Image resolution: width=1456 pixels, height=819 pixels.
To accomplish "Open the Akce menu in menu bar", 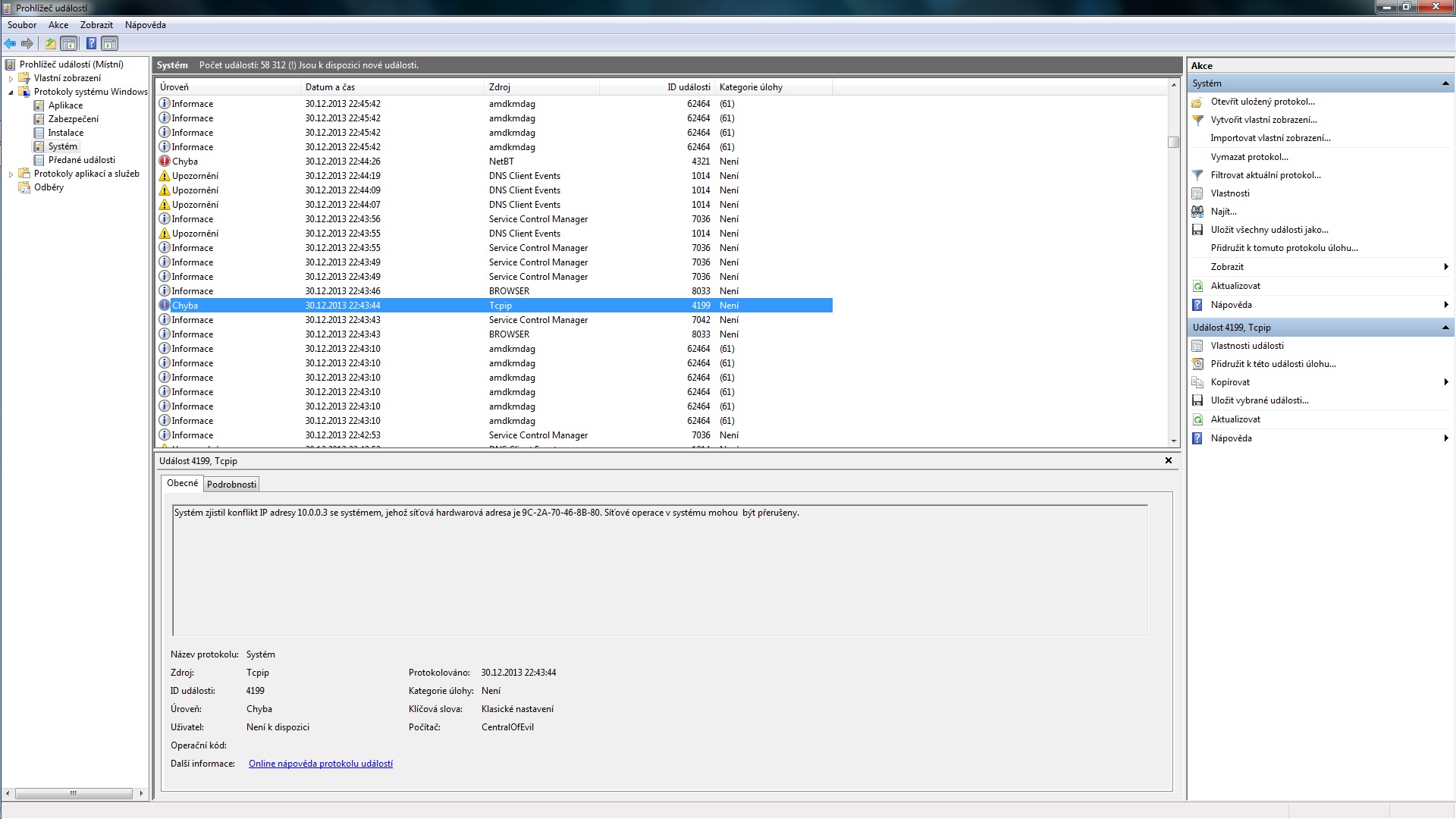I will pos(58,25).
